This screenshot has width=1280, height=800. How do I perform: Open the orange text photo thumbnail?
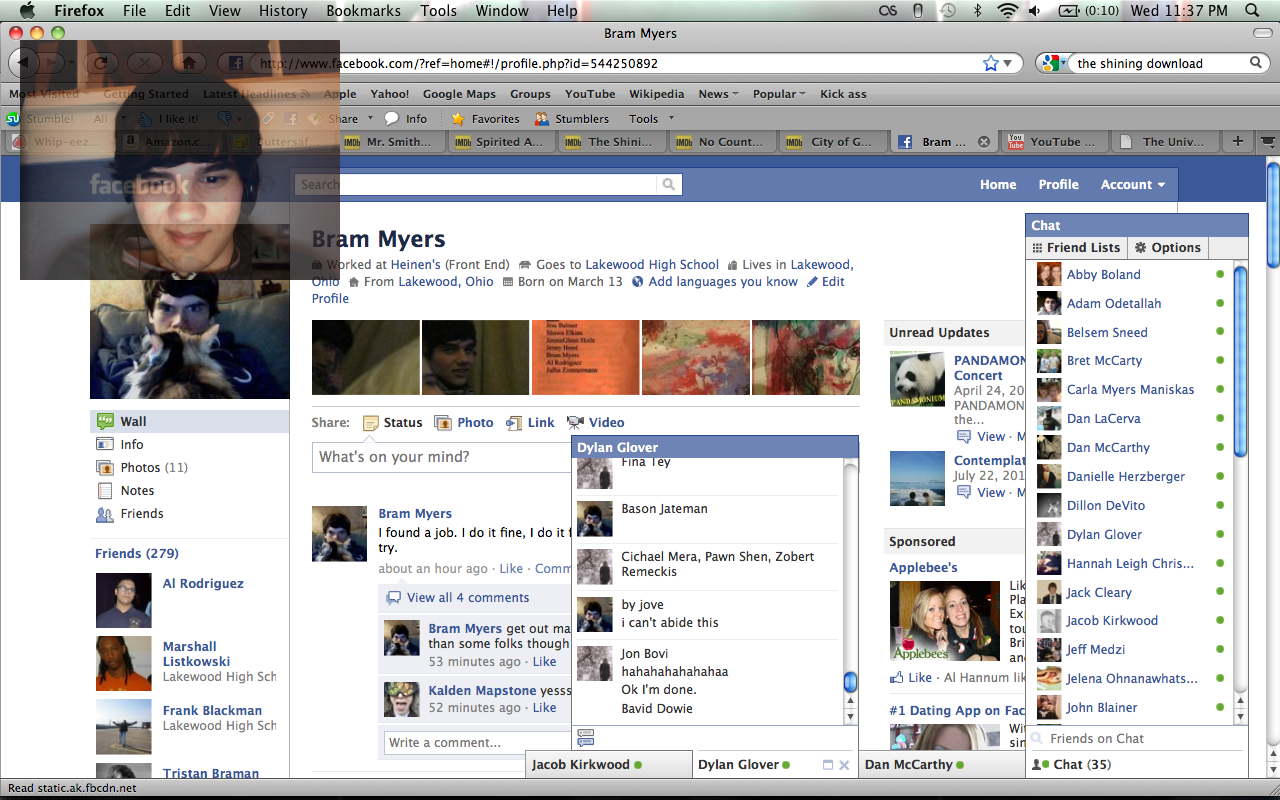tap(586, 358)
